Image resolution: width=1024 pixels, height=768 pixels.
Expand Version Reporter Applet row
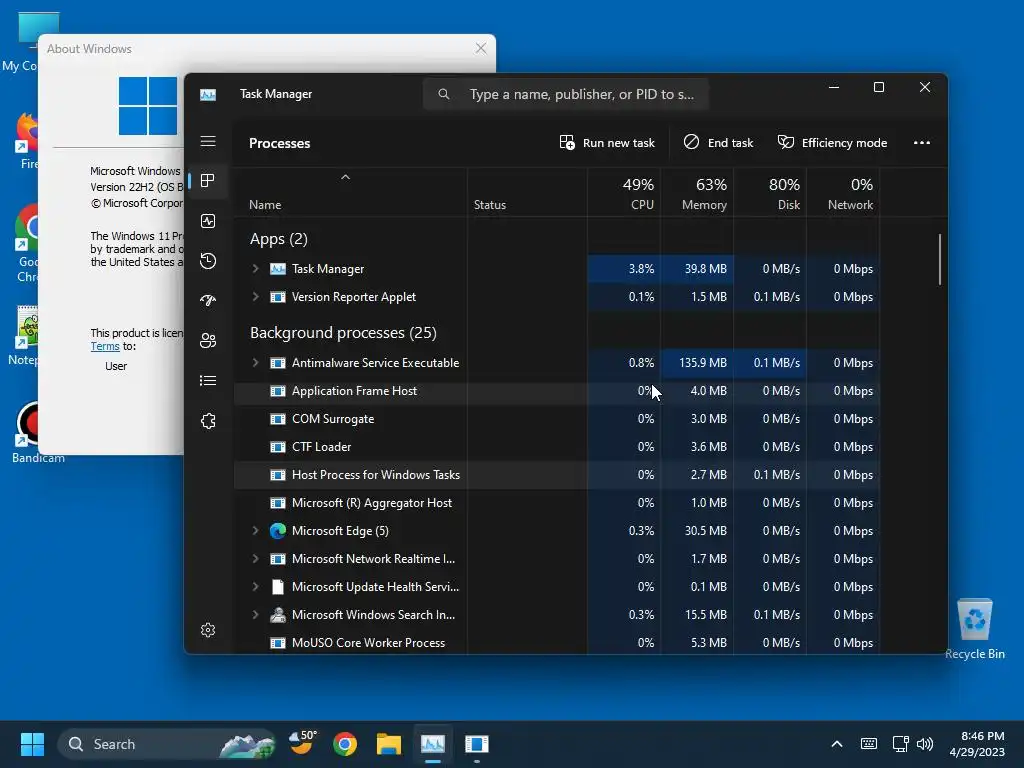[x=255, y=296]
